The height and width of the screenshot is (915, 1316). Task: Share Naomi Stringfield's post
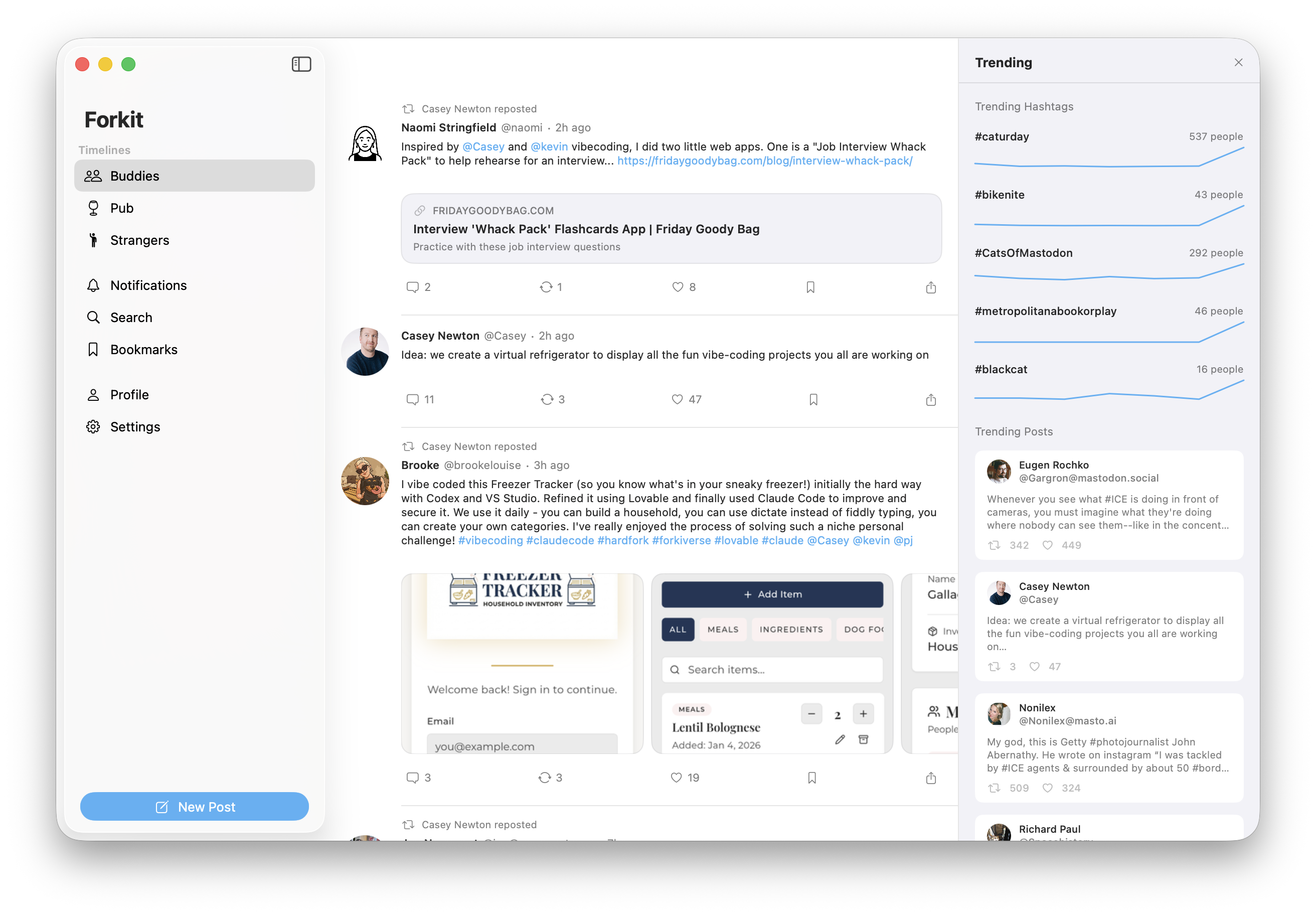pyautogui.click(x=930, y=287)
